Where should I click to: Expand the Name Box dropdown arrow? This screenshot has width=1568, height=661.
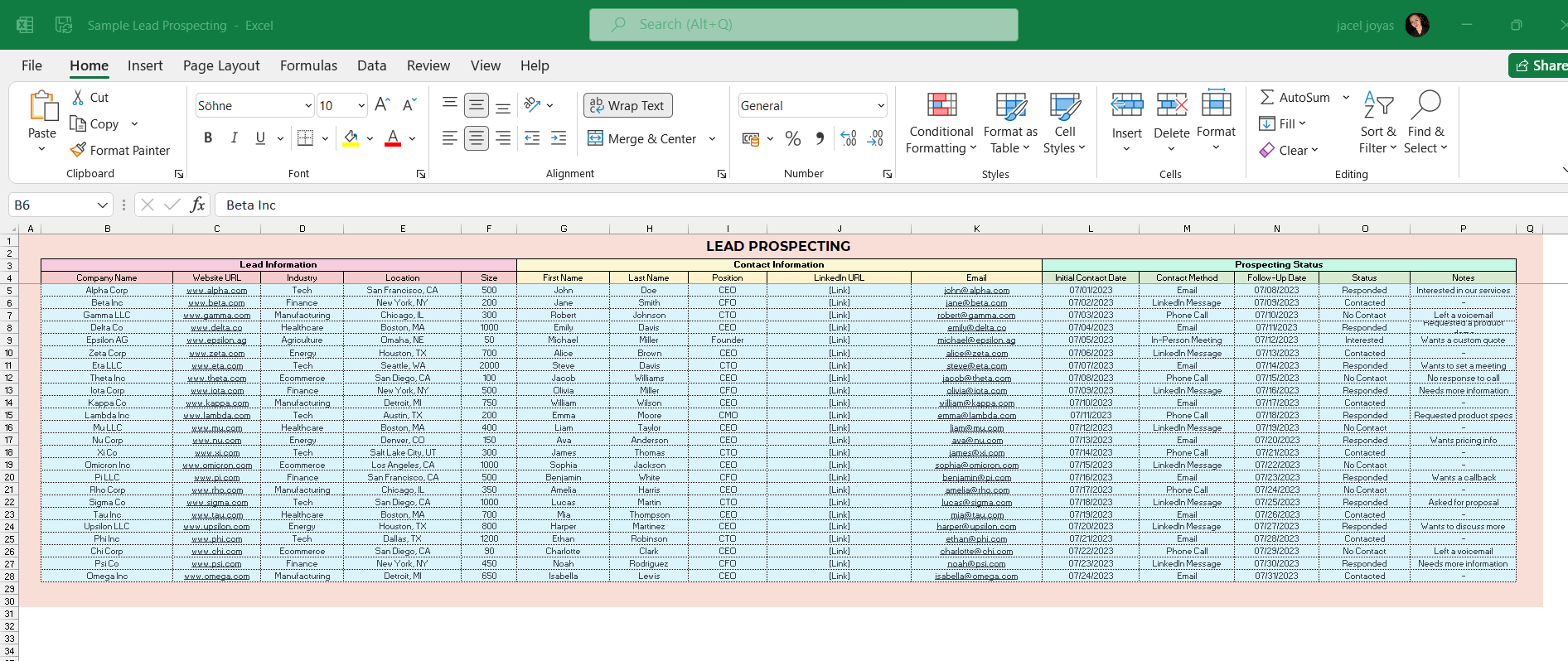[103, 205]
